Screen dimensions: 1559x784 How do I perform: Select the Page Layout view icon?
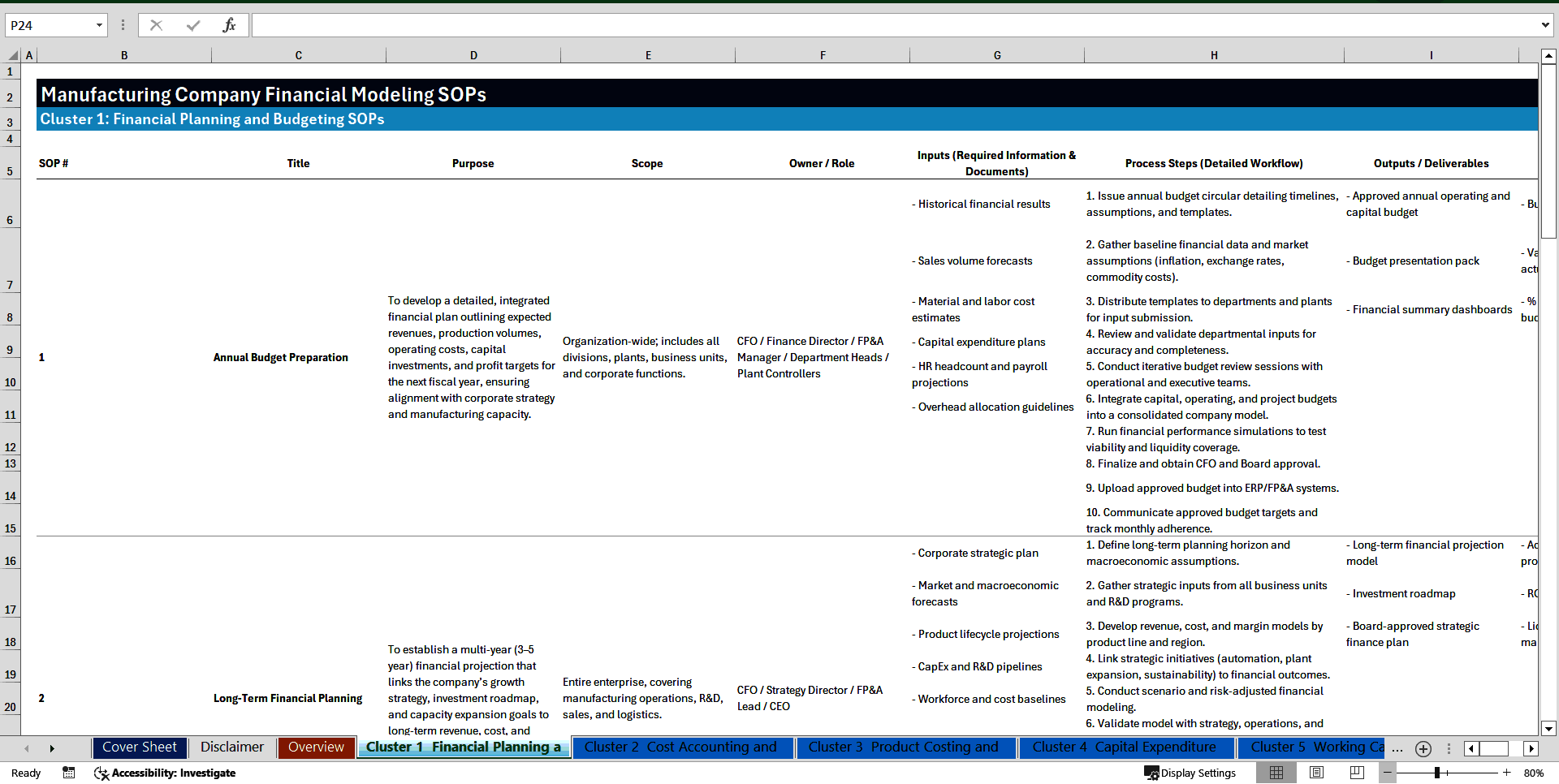pos(1316,773)
